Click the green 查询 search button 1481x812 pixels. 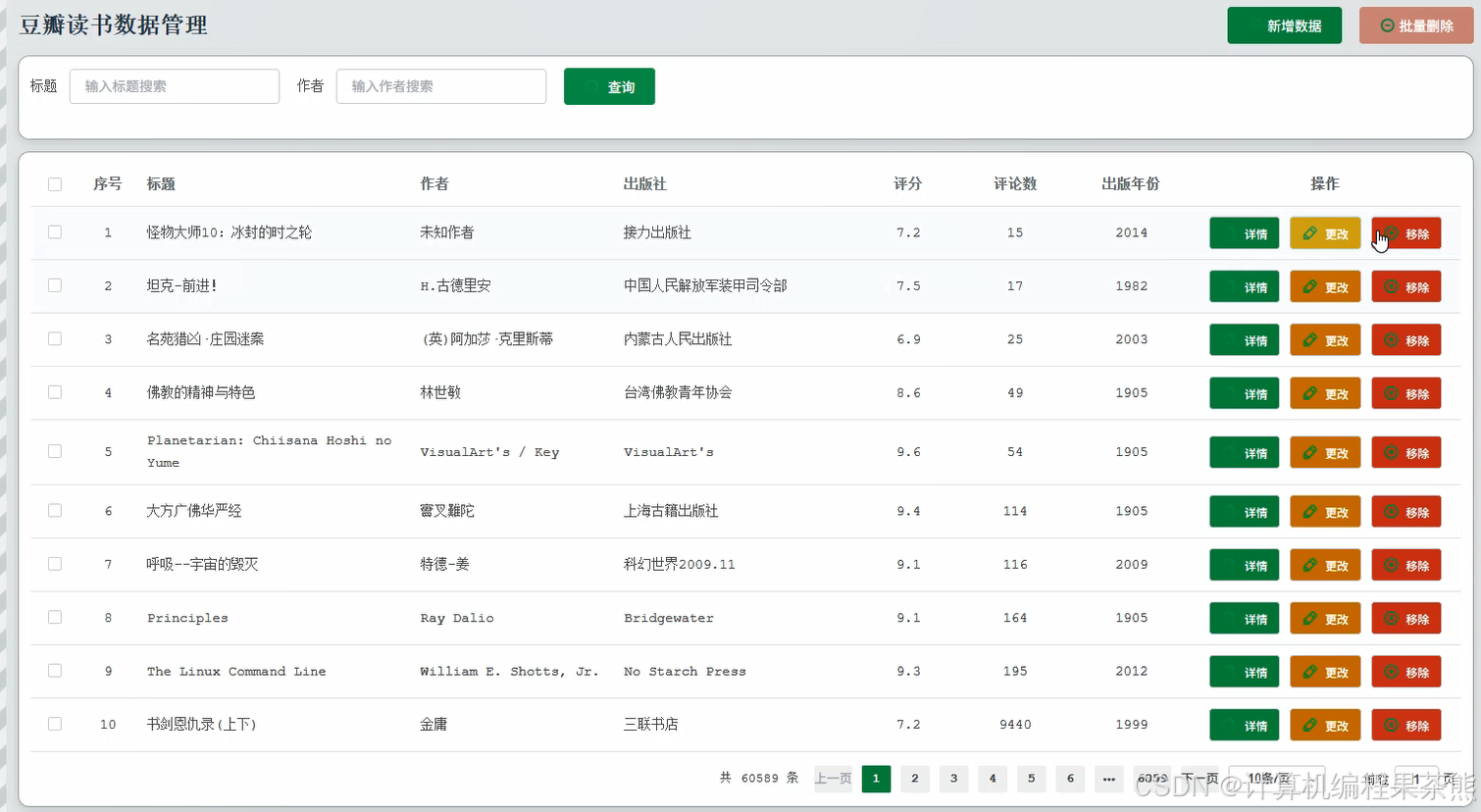609,86
